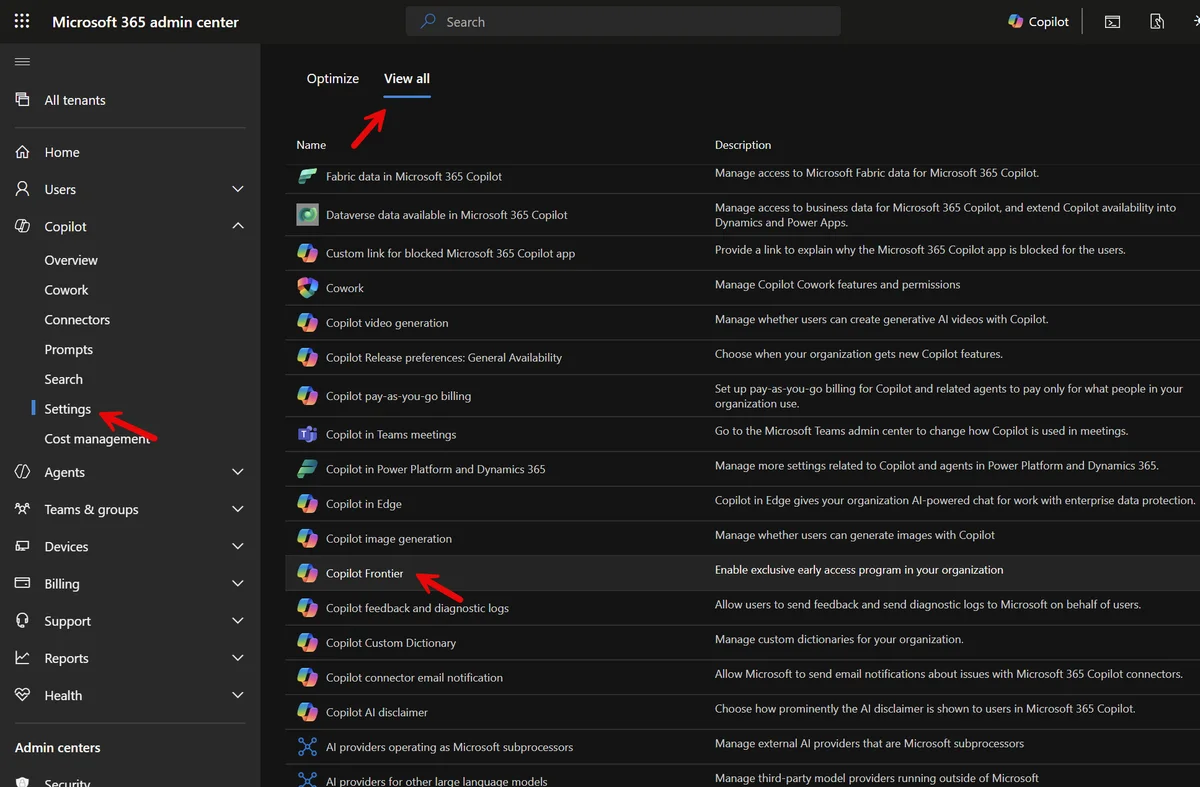
Task: Select the View all tab
Action: [407, 78]
